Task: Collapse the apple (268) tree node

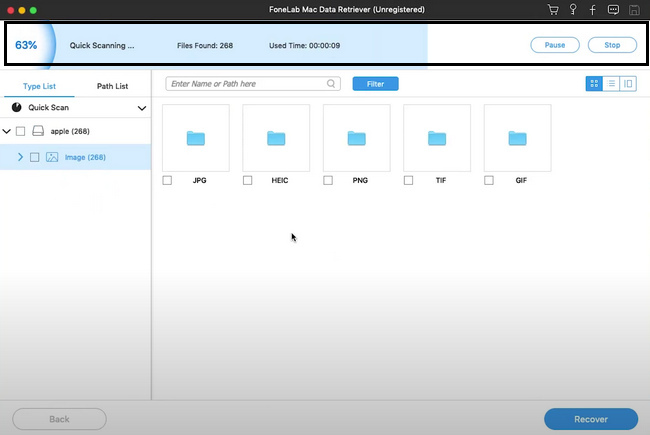Action: [6, 131]
